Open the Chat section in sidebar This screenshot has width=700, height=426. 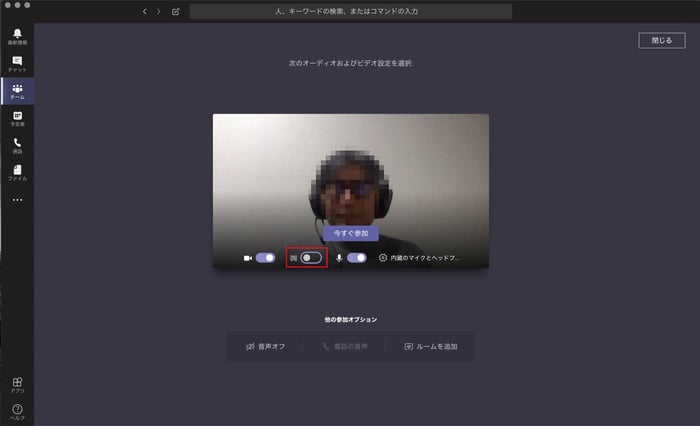17,64
